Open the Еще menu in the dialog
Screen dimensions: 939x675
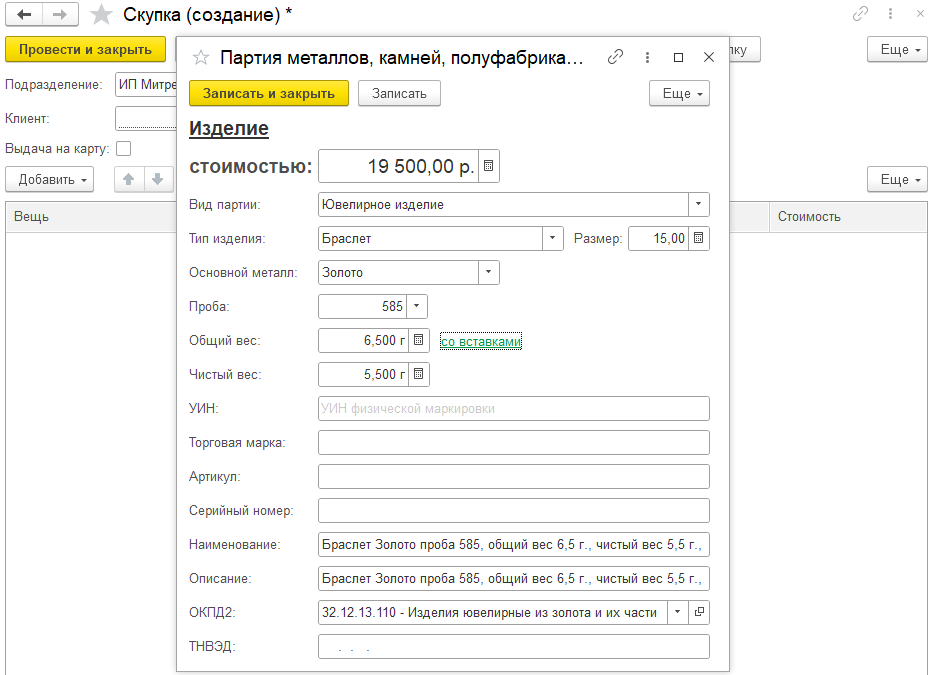point(679,93)
